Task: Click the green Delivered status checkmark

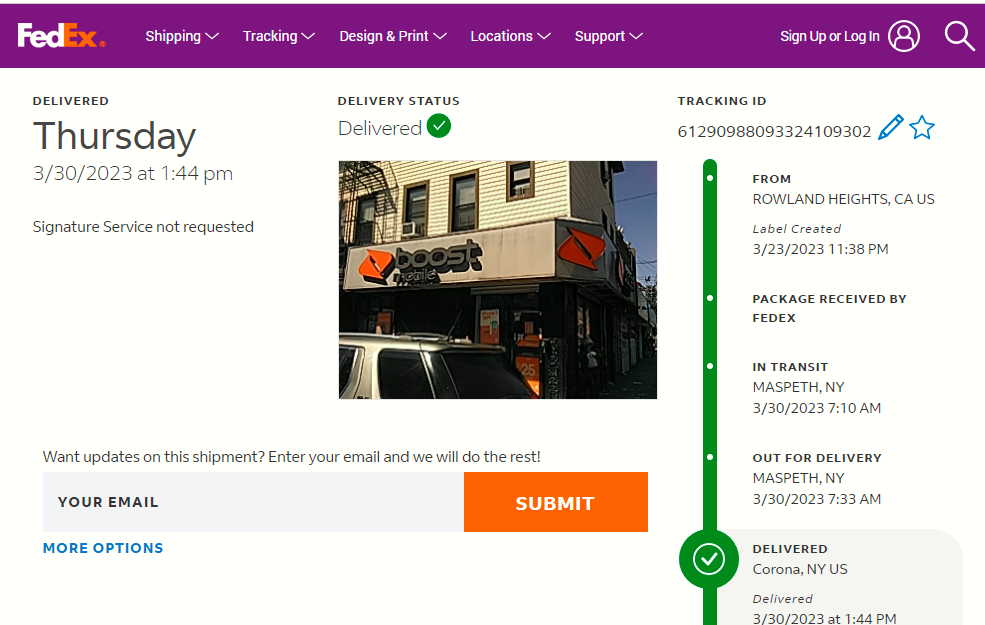Action: [x=439, y=127]
